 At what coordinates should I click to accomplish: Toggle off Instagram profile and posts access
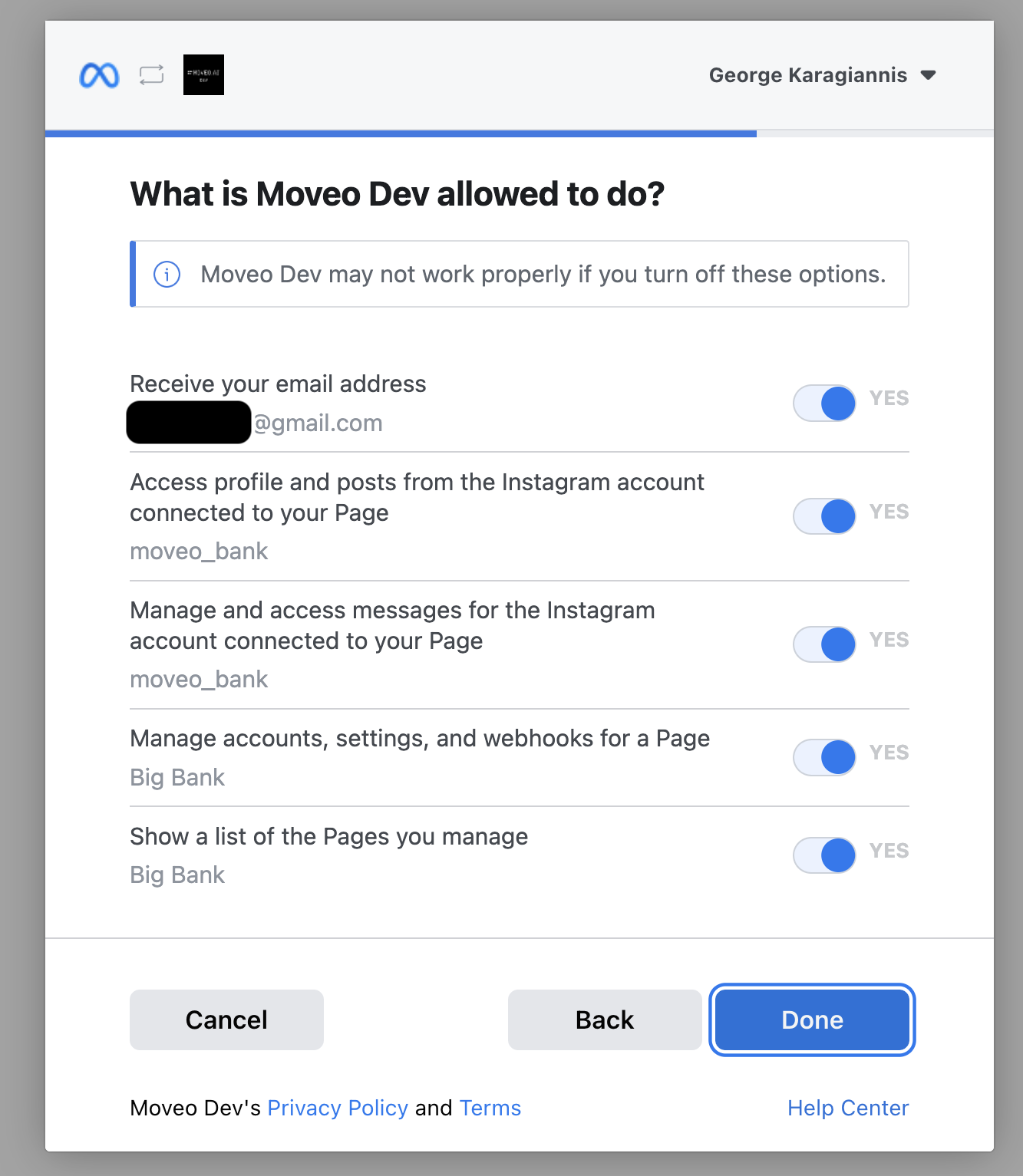click(x=824, y=516)
